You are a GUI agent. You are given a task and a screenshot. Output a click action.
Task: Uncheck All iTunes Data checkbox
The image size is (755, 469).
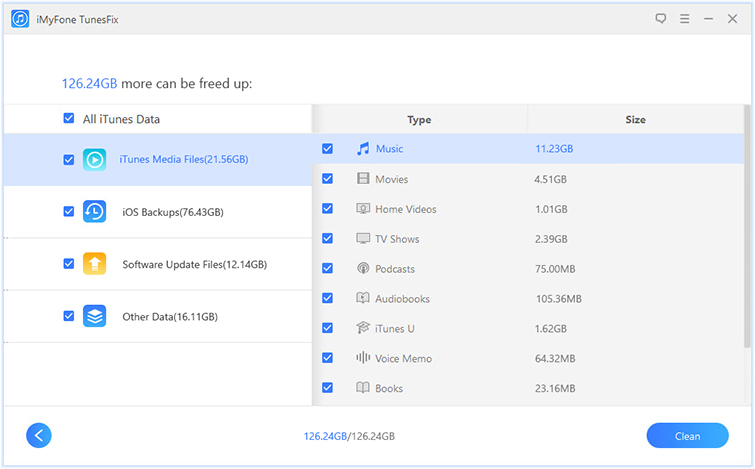click(x=69, y=118)
